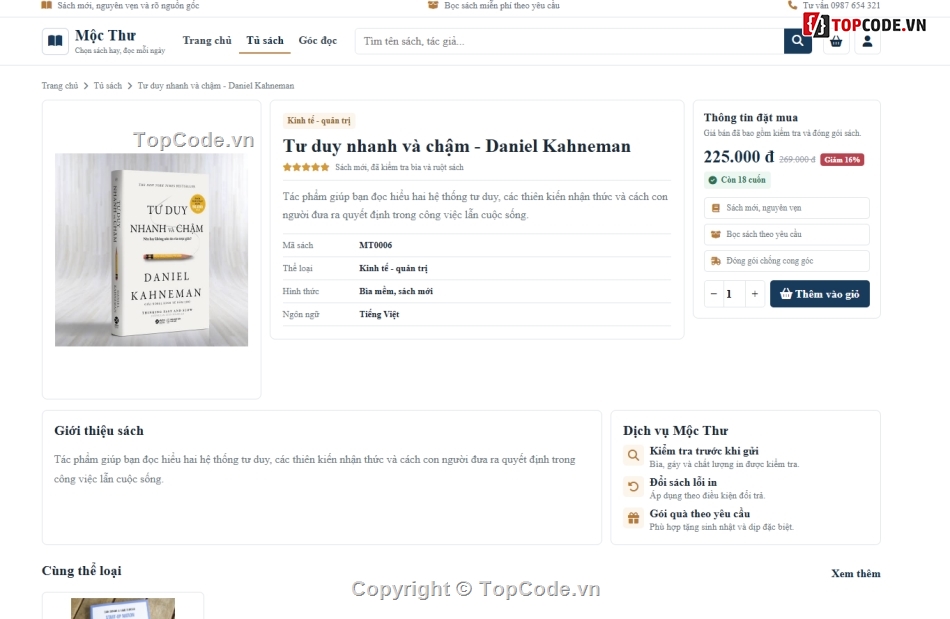This screenshot has width=950, height=619.
Task: Increase quantity with the plus button
Action: click(x=754, y=294)
